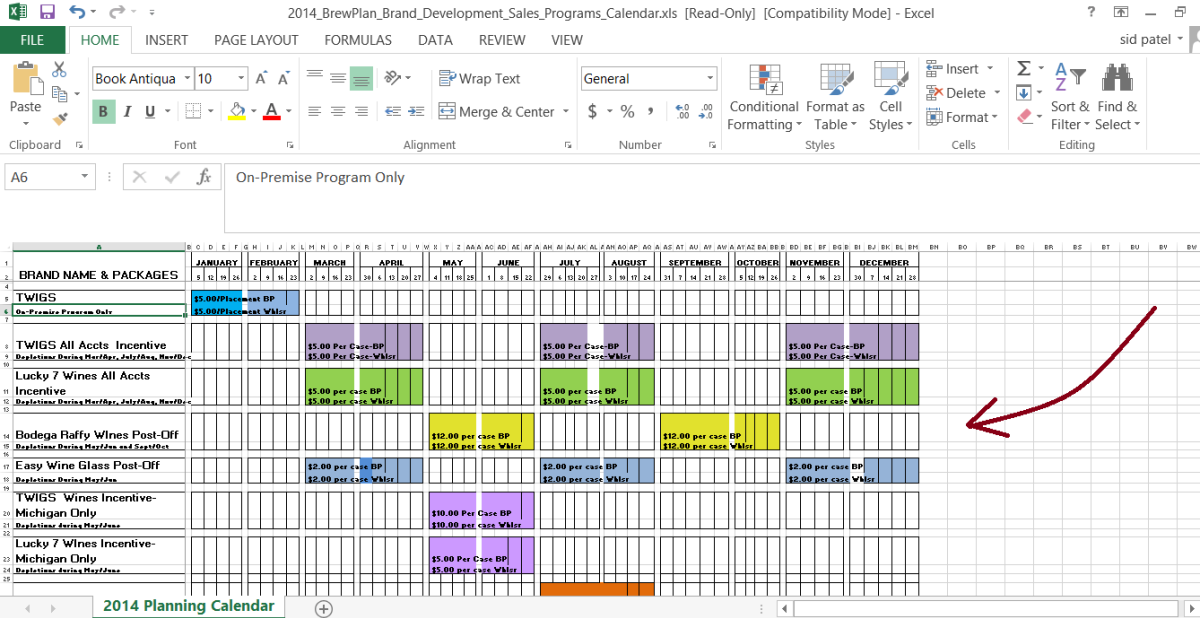Align text left
1200x618 pixels.
(315, 111)
